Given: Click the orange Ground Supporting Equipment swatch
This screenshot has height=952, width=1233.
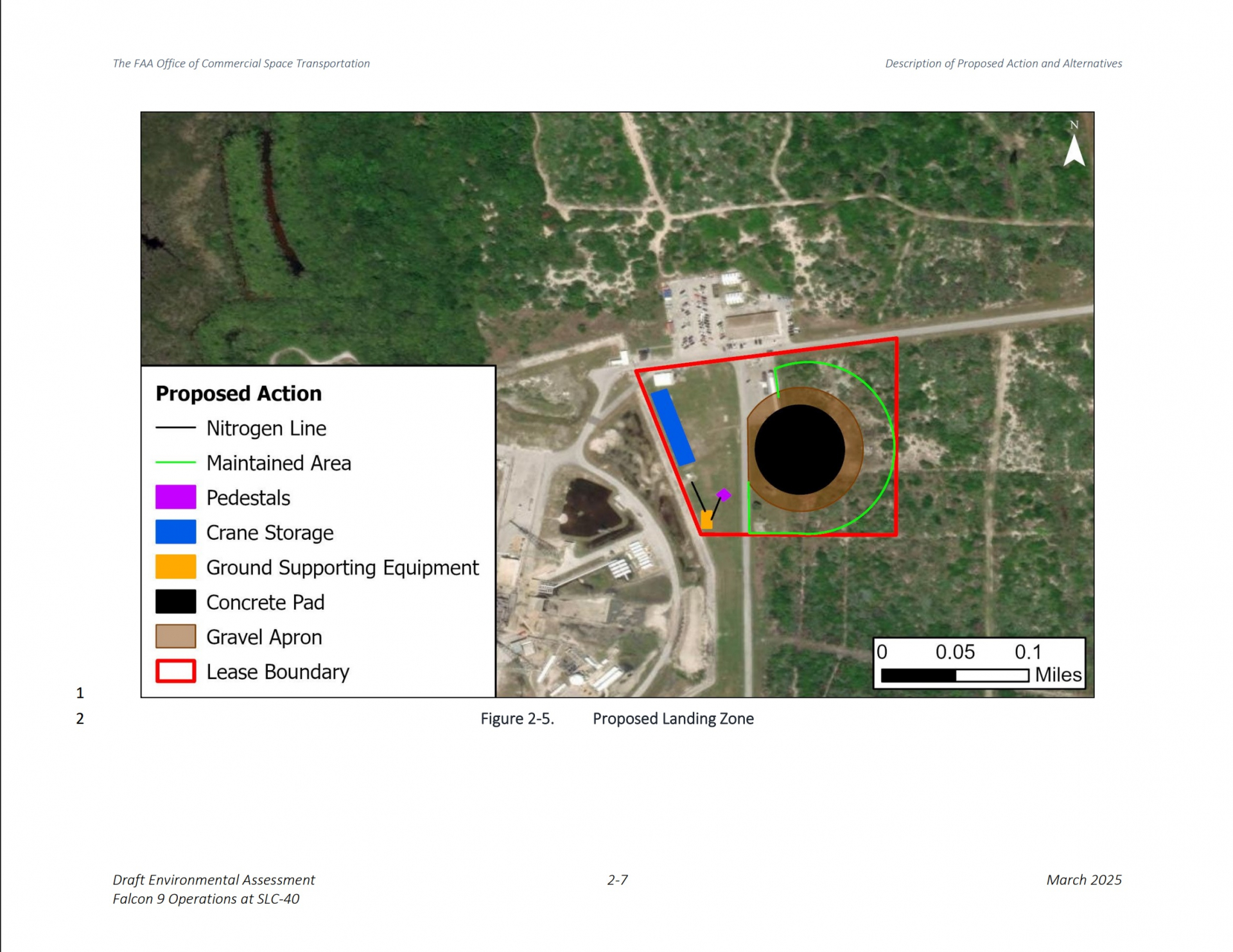Looking at the screenshot, I should (175, 567).
